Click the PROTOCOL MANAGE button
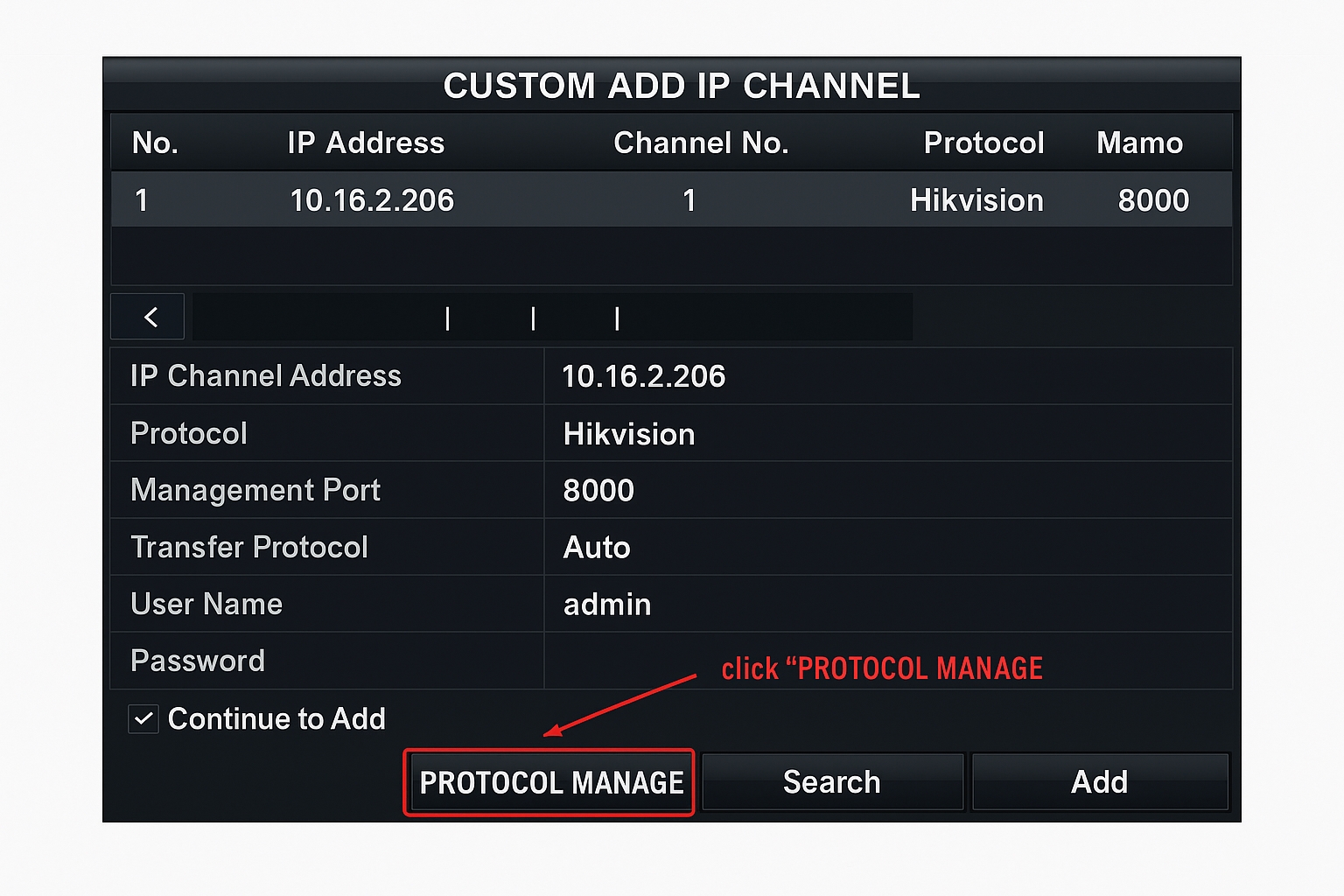This screenshot has height=896, width=1344. pyautogui.click(x=549, y=781)
